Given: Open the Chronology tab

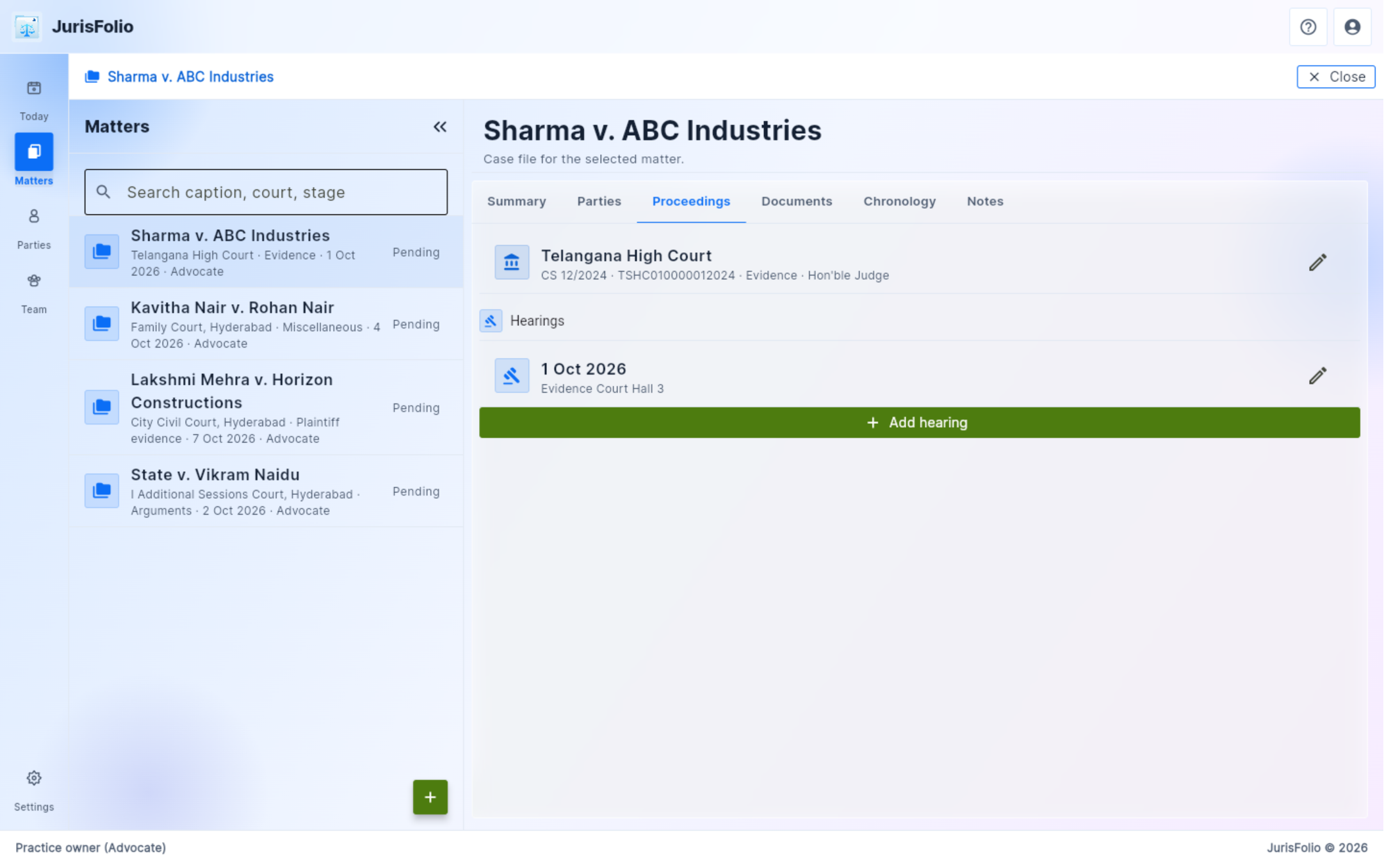Looking at the screenshot, I should [x=899, y=202].
